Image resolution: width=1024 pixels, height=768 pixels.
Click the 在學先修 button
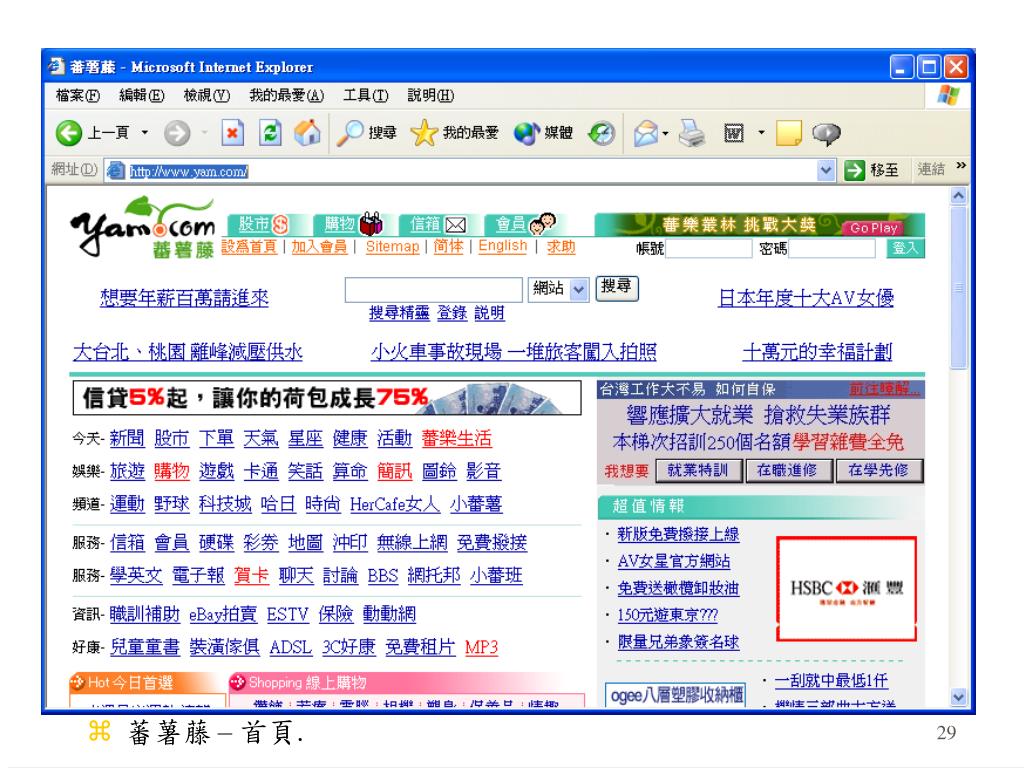pos(878,470)
